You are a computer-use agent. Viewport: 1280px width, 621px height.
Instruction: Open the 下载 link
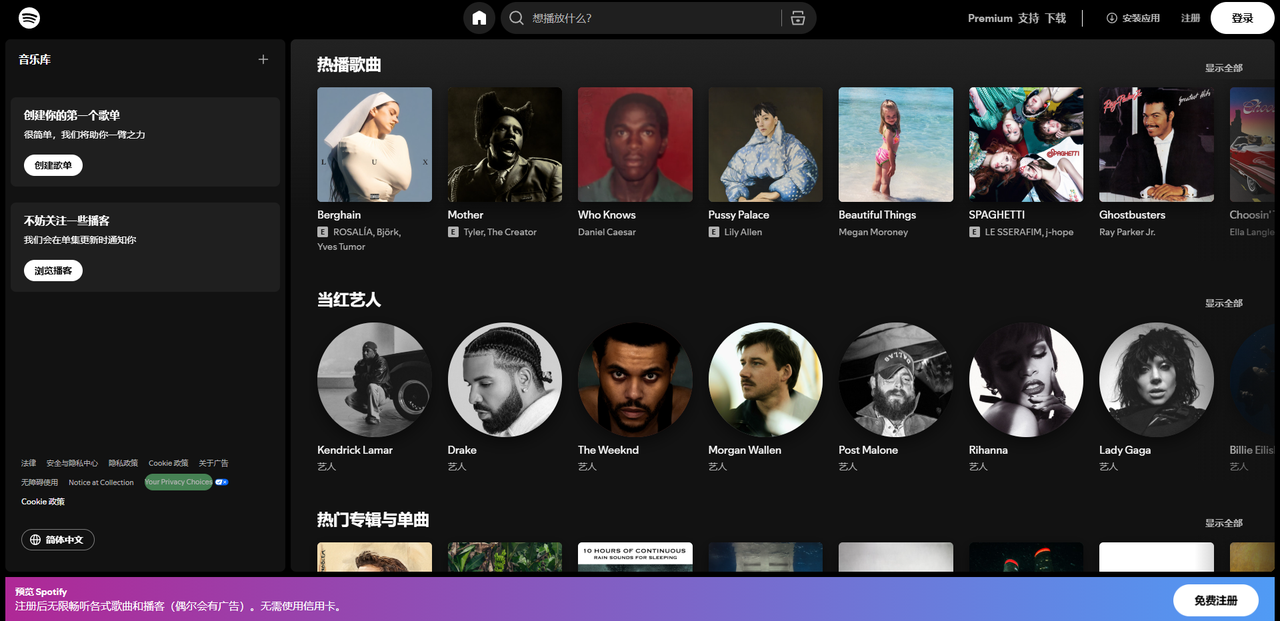coord(1056,18)
